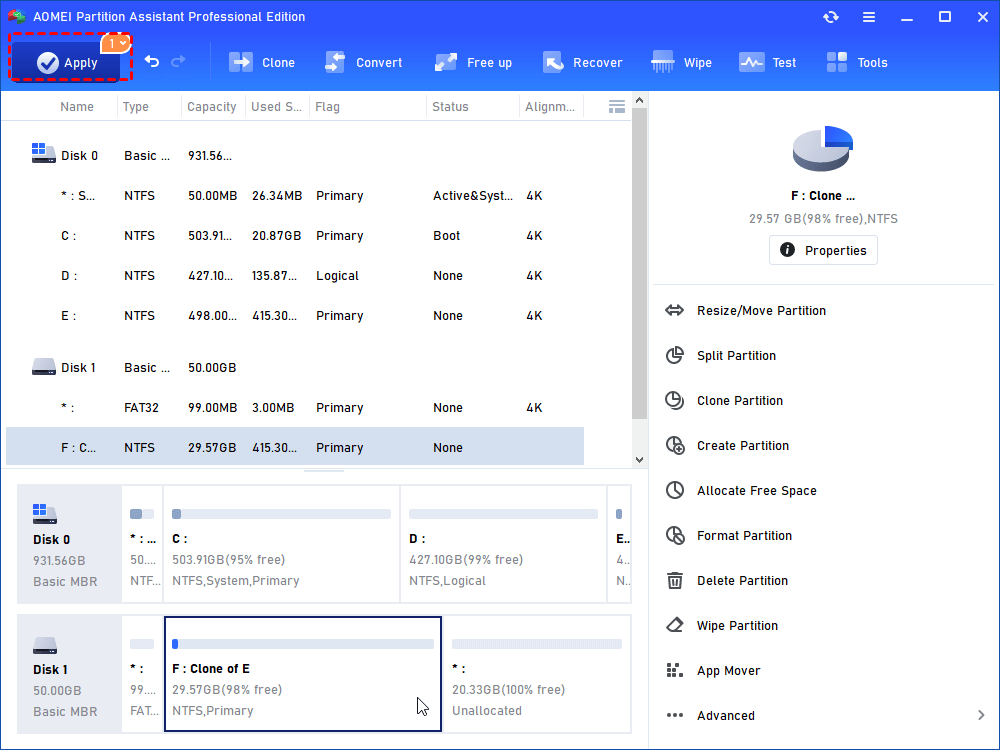Click the column settings list icon
1000x750 pixels.
[x=617, y=107]
